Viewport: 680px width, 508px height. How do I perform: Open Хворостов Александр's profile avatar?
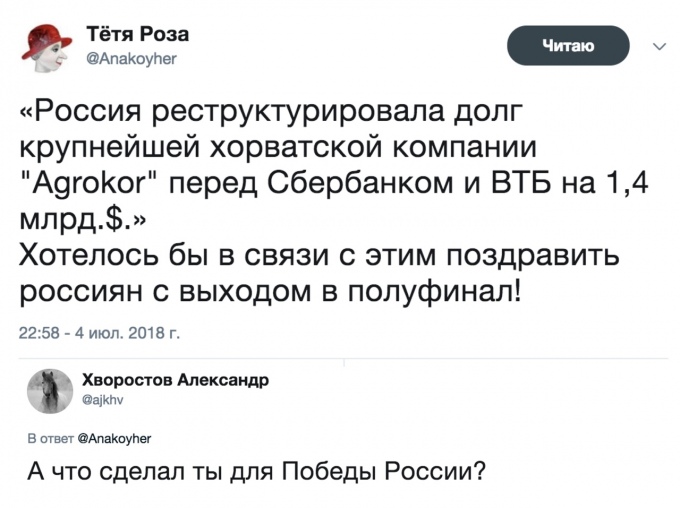tap(50, 391)
